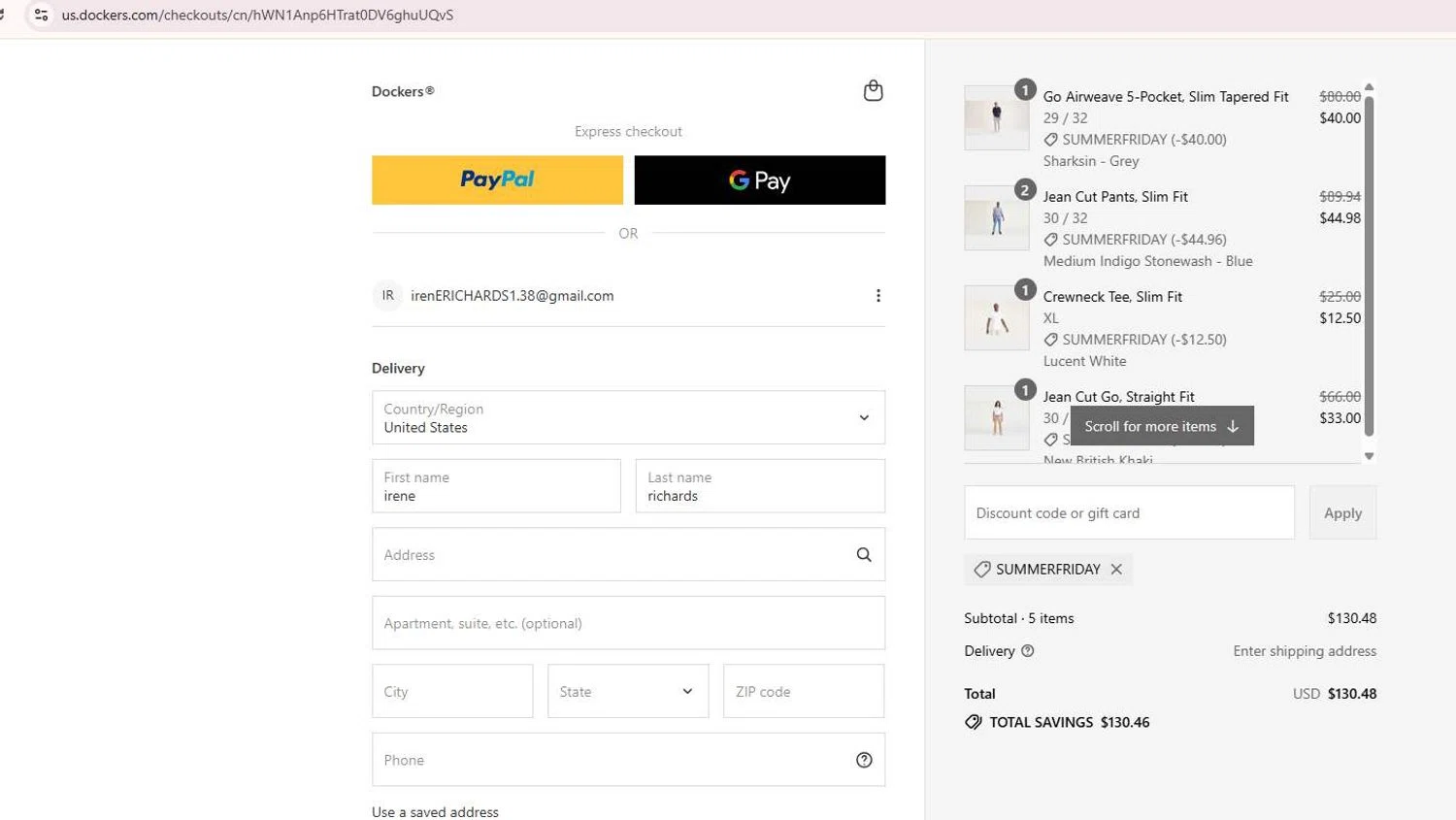Screen dimensions: 1456x820
Task: Click the Go Airweave discount tag icon
Action: pyautogui.click(x=1050, y=140)
